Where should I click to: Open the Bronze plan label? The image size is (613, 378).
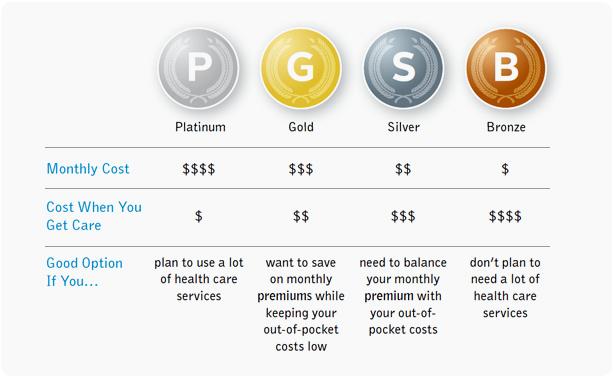tap(506, 127)
